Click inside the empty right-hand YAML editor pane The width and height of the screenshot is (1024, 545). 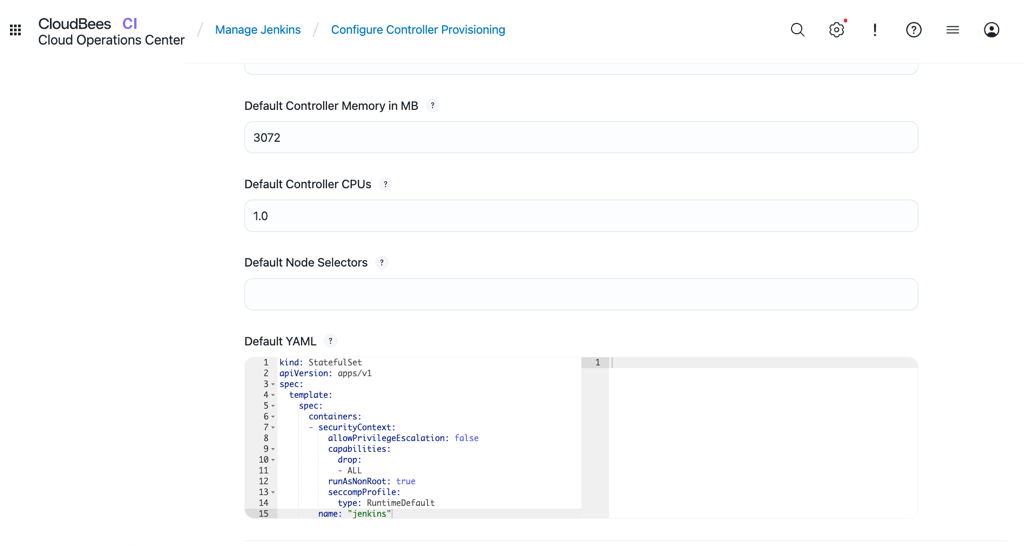pos(763,437)
